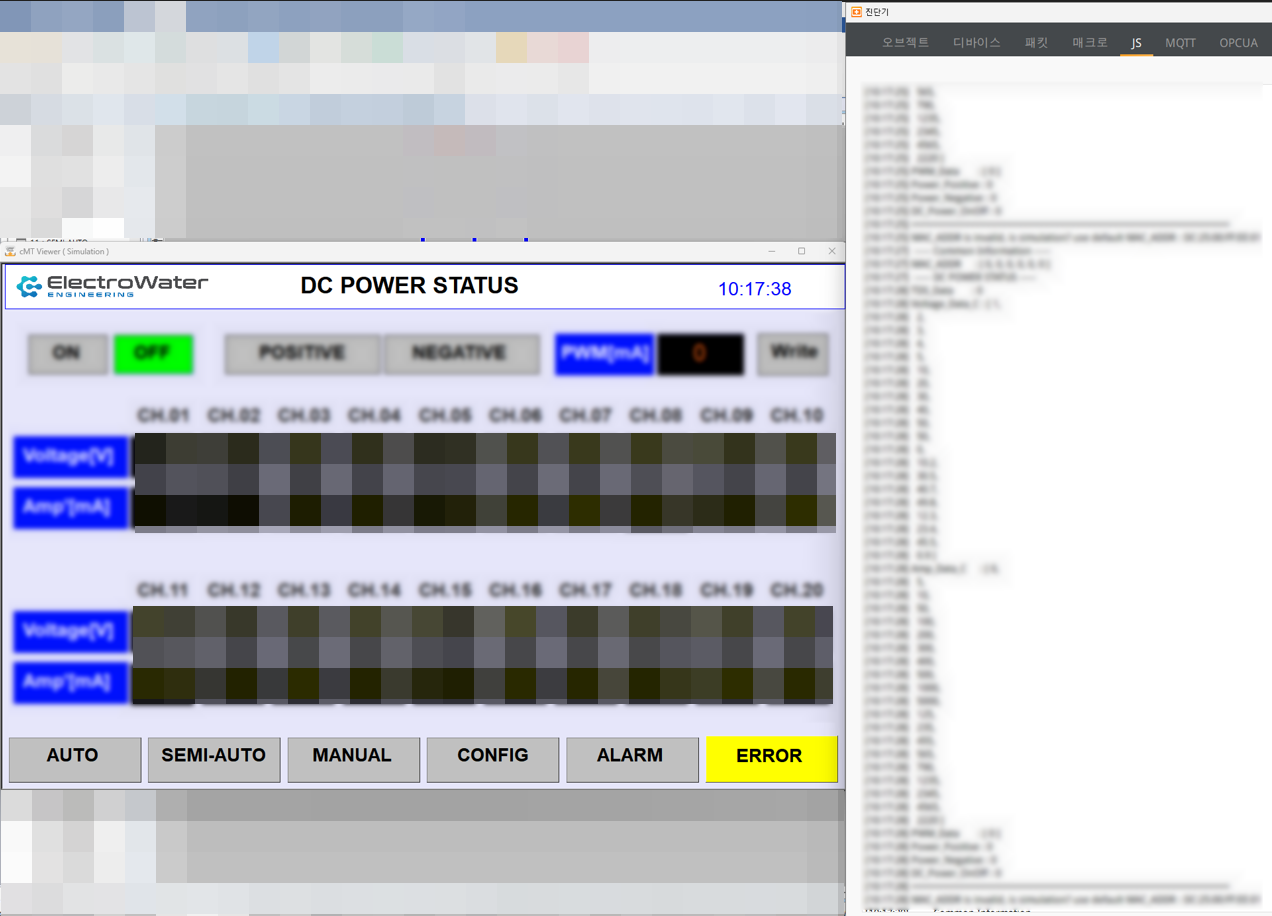Open the 오브젝트 tab
Screen dimensions: 1272x916
[905, 43]
